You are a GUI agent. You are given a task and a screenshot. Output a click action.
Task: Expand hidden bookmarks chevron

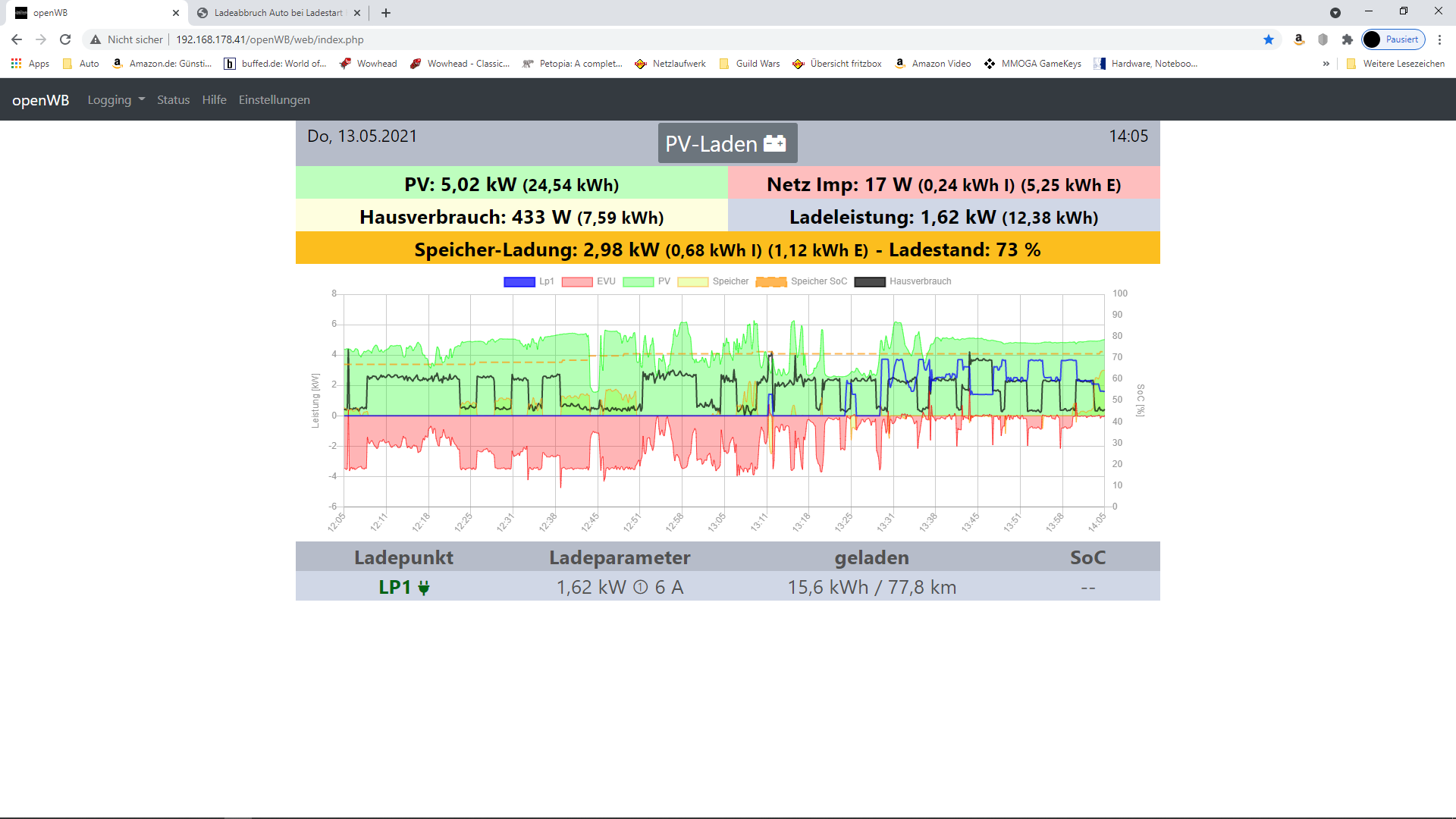[1326, 64]
